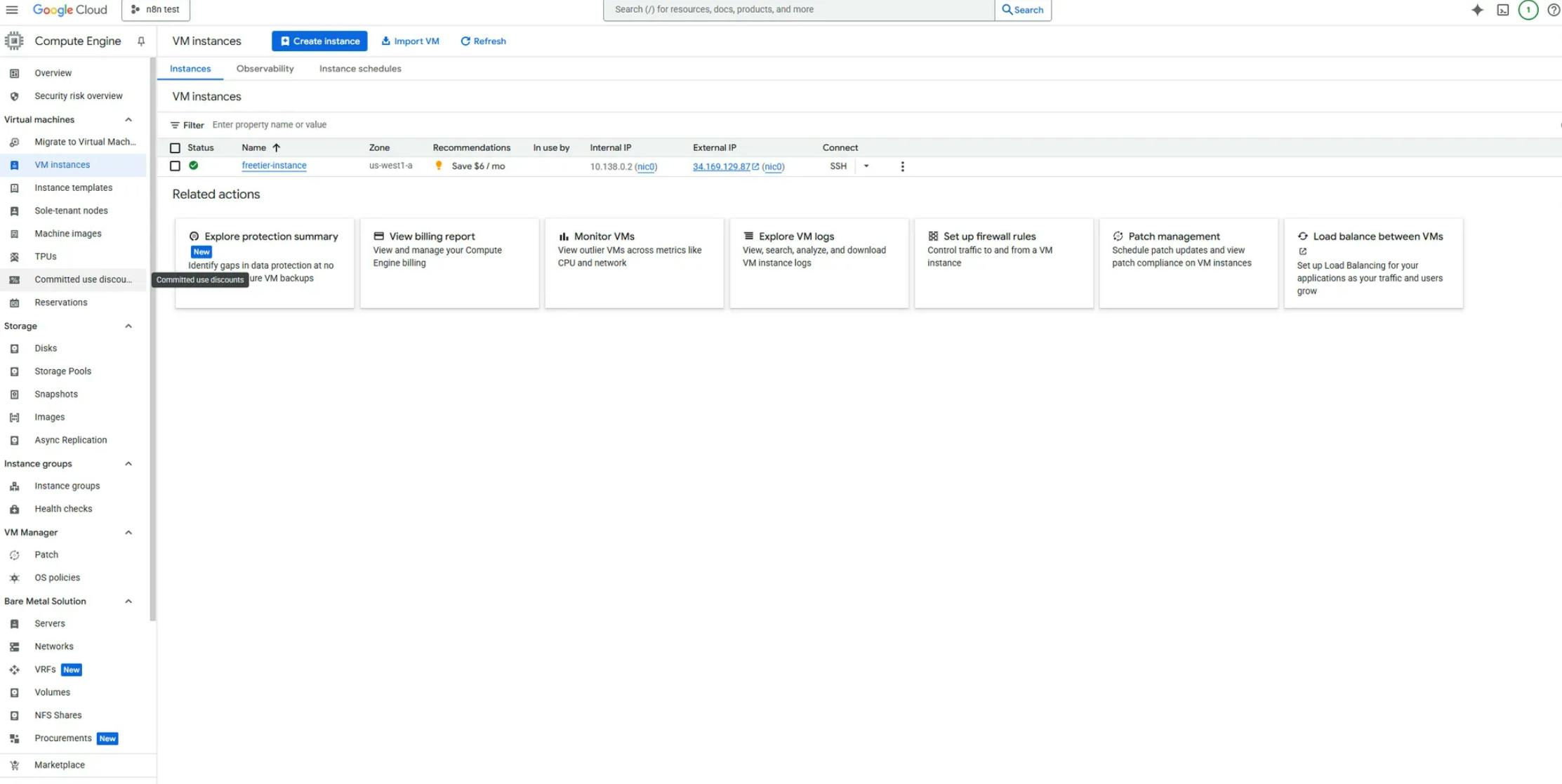Click the Marketplace cart icon
1562x784 pixels.
14,765
